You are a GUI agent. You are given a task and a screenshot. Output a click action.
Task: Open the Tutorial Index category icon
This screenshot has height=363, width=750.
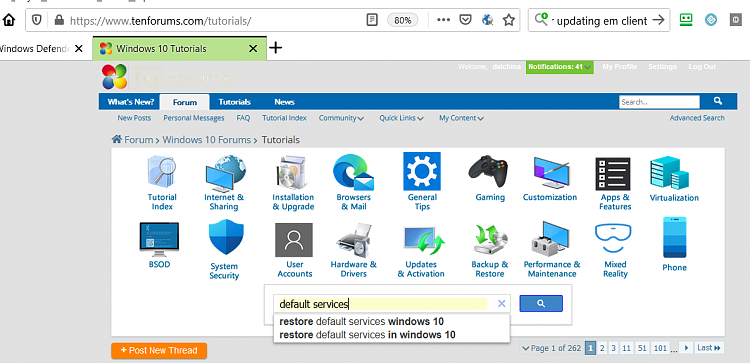[x=162, y=172]
